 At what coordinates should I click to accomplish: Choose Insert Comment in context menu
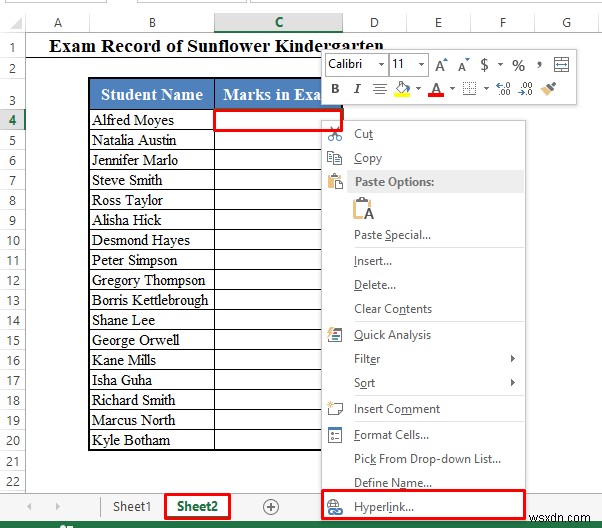coord(423,409)
